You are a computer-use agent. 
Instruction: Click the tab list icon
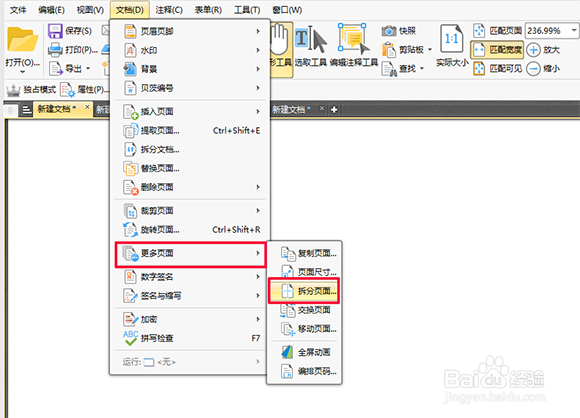click(27, 110)
